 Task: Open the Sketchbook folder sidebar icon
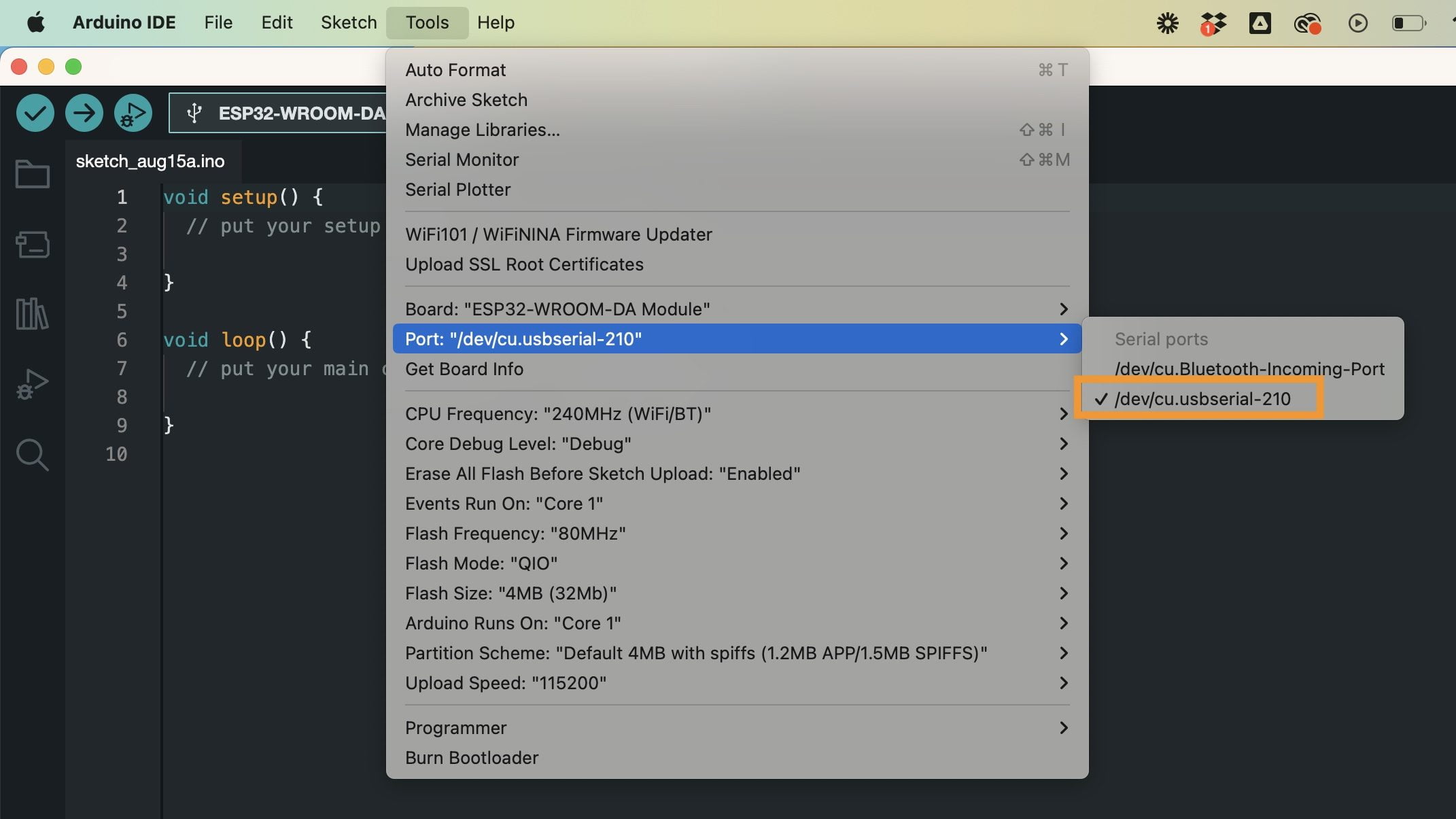(x=33, y=174)
